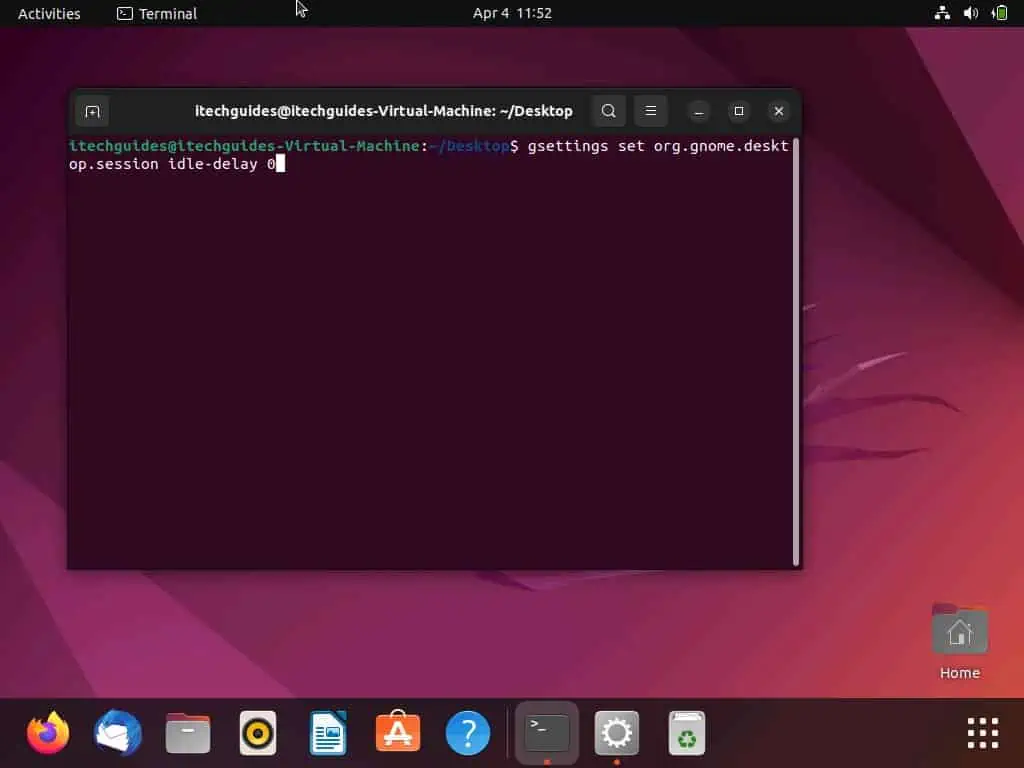Launch Firefox from the dock
Screen dimensions: 1024x768
[47, 732]
